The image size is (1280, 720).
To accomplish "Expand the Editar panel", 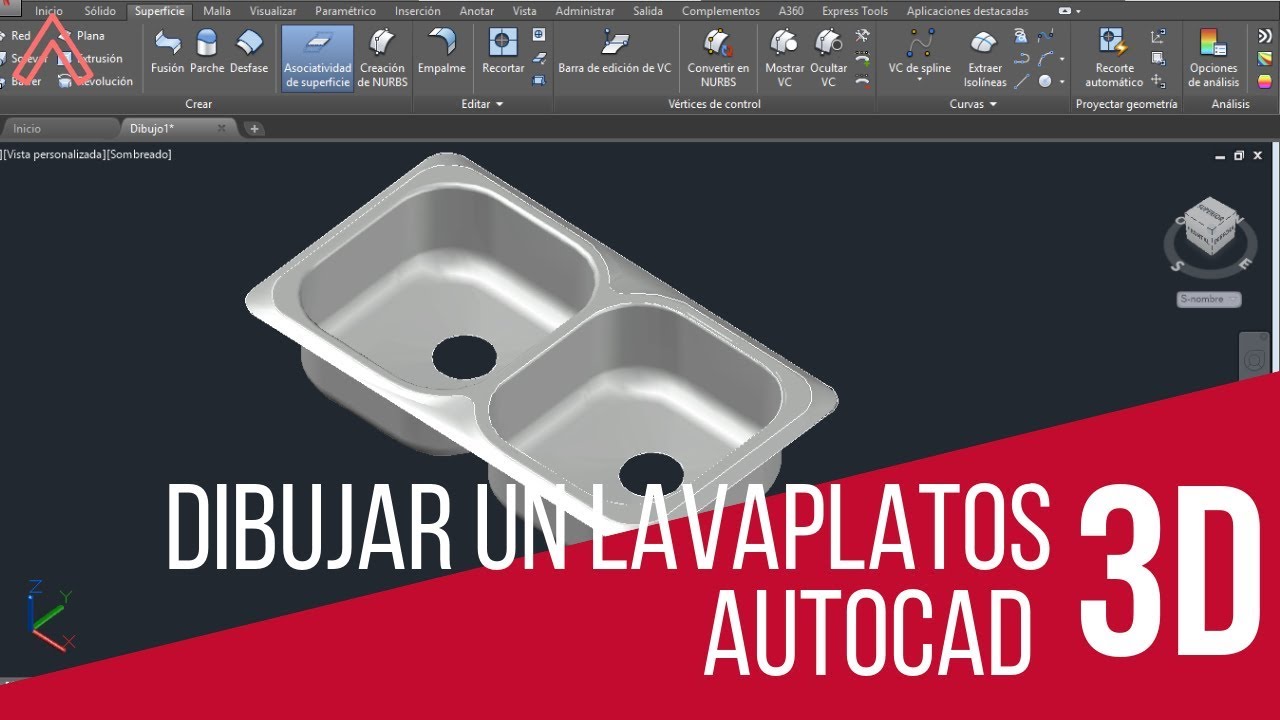I will point(483,104).
